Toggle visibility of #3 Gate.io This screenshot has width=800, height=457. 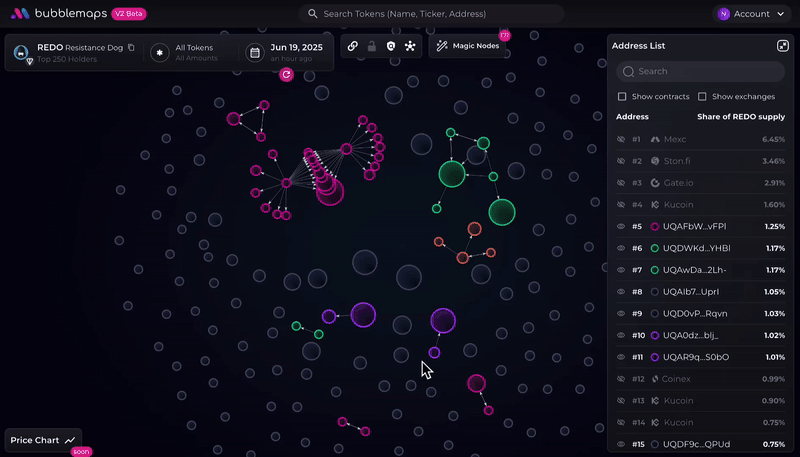pyautogui.click(x=621, y=183)
